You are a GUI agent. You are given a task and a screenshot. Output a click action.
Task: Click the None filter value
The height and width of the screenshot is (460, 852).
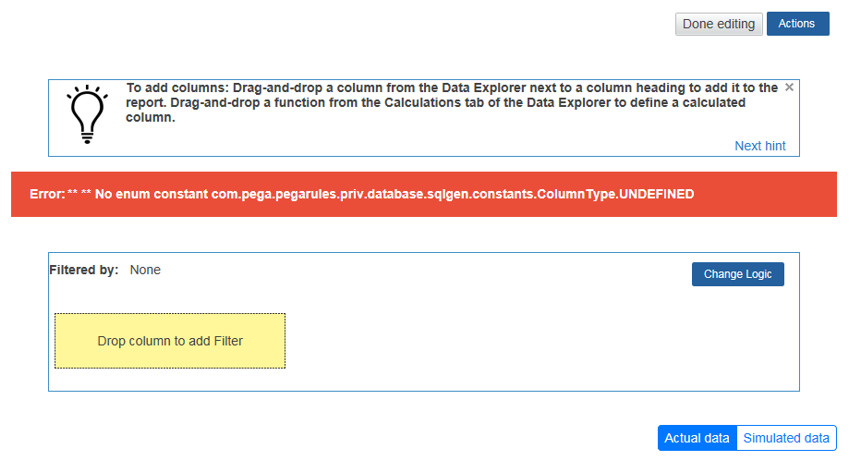click(145, 270)
